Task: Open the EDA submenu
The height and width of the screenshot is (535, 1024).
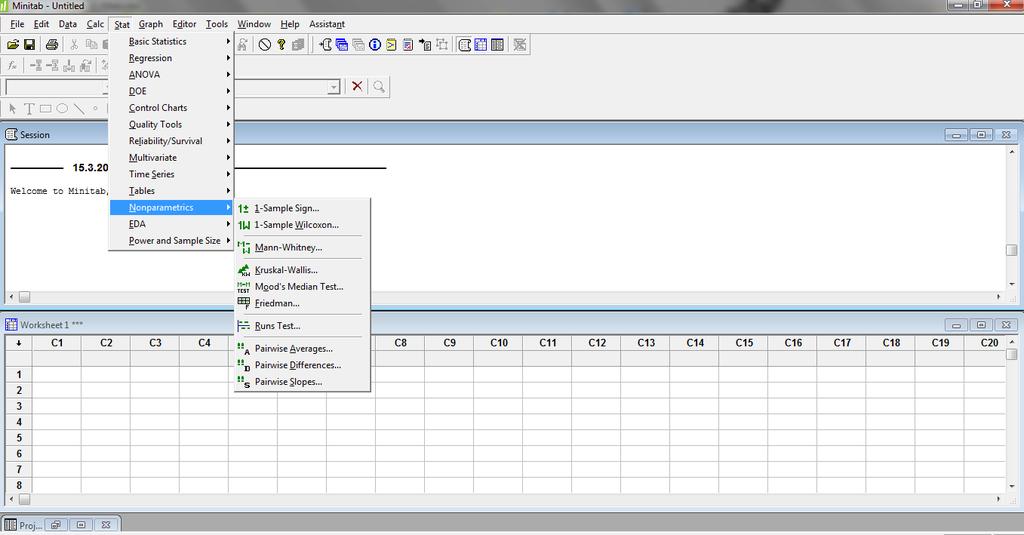Action: (171, 224)
